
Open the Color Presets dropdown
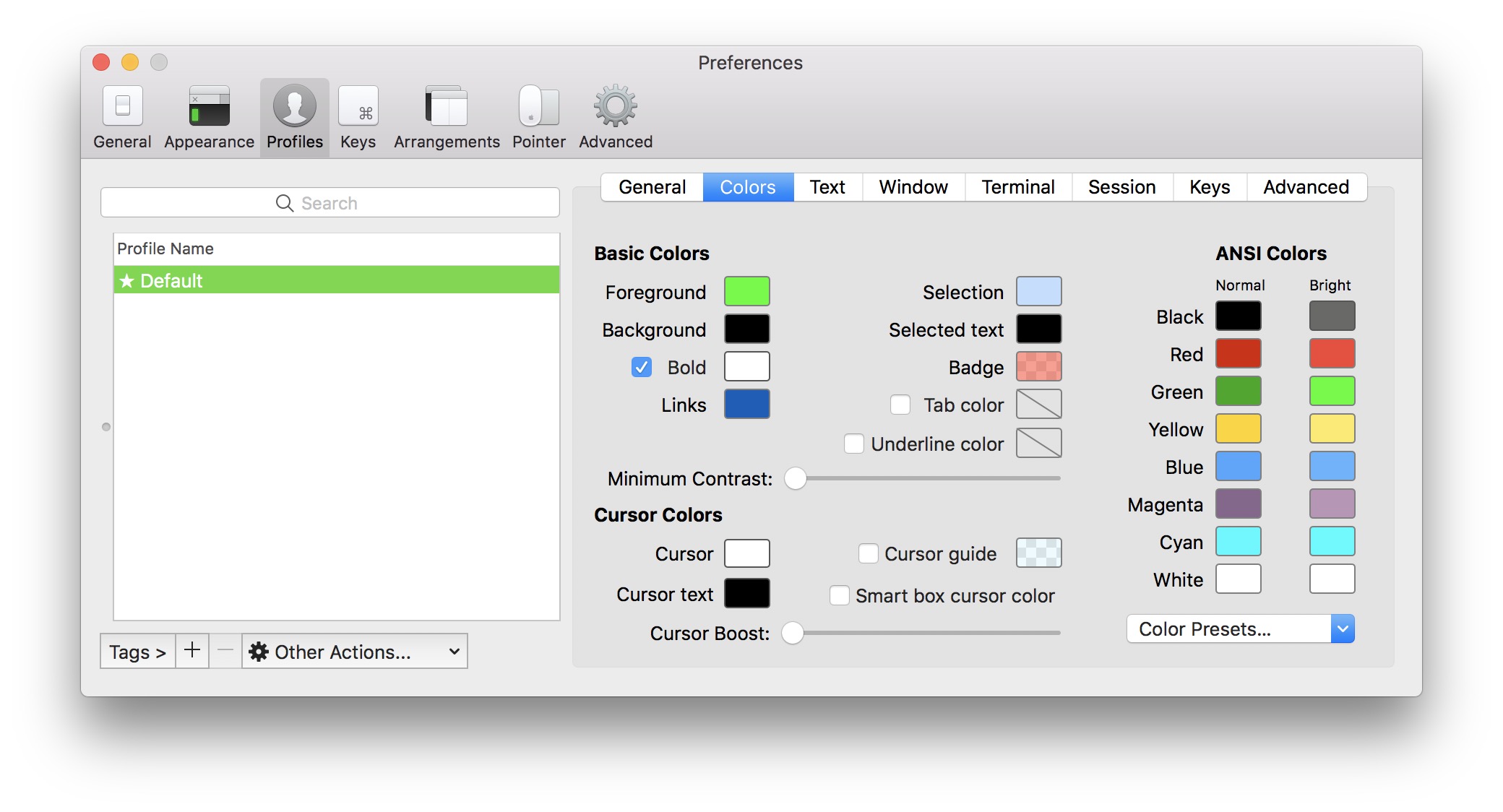pos(1240,629)
